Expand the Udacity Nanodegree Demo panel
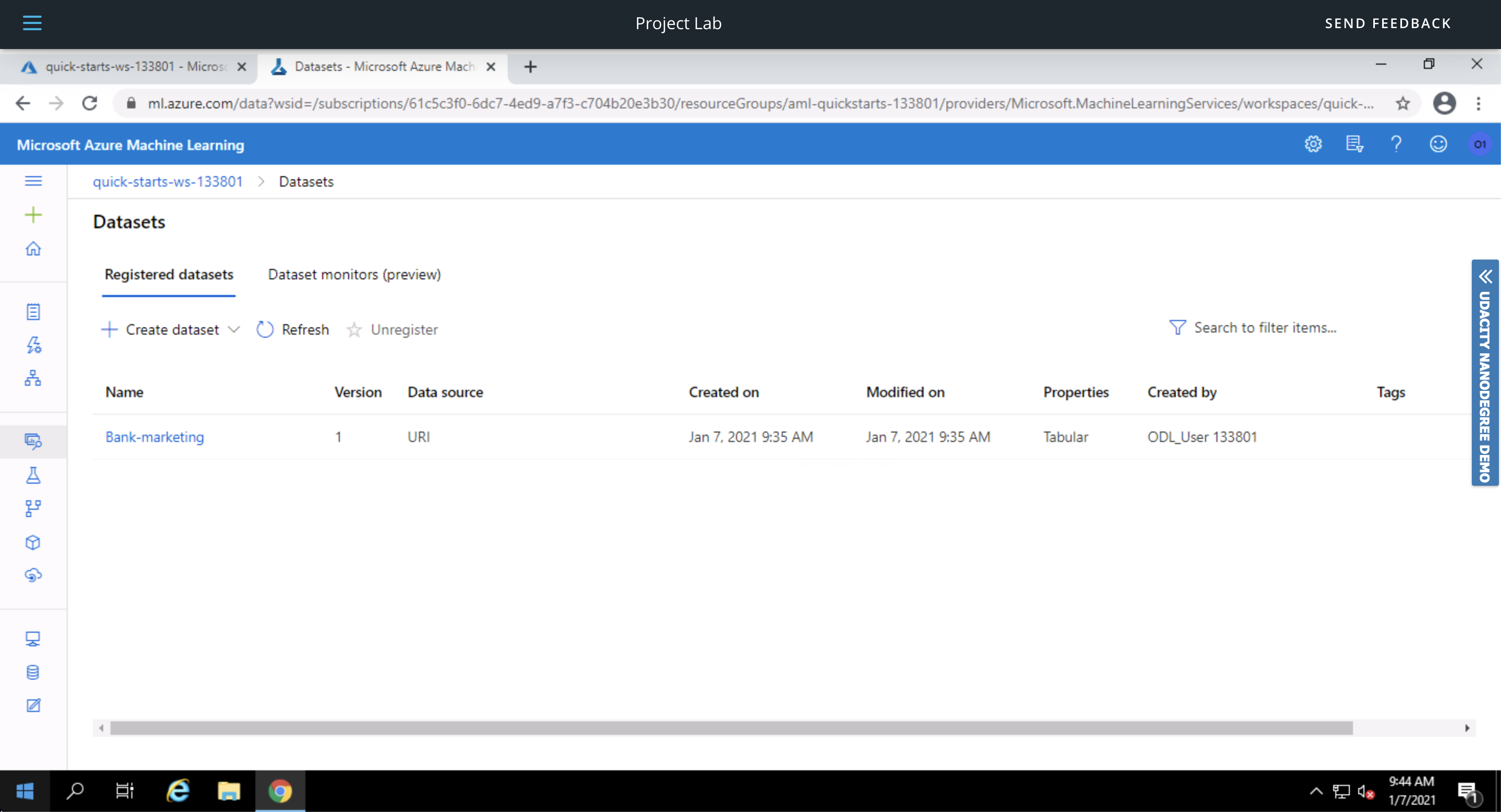1501x812 pixels. click(x=1485, y=373)
